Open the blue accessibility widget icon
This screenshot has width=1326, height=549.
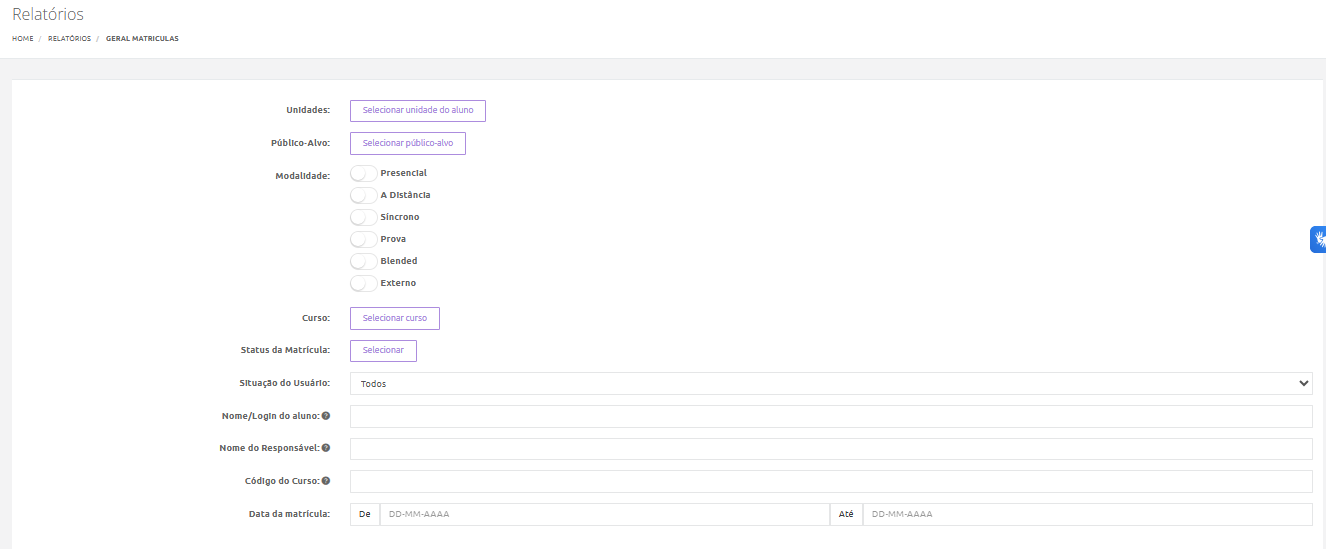[1319, 239]
